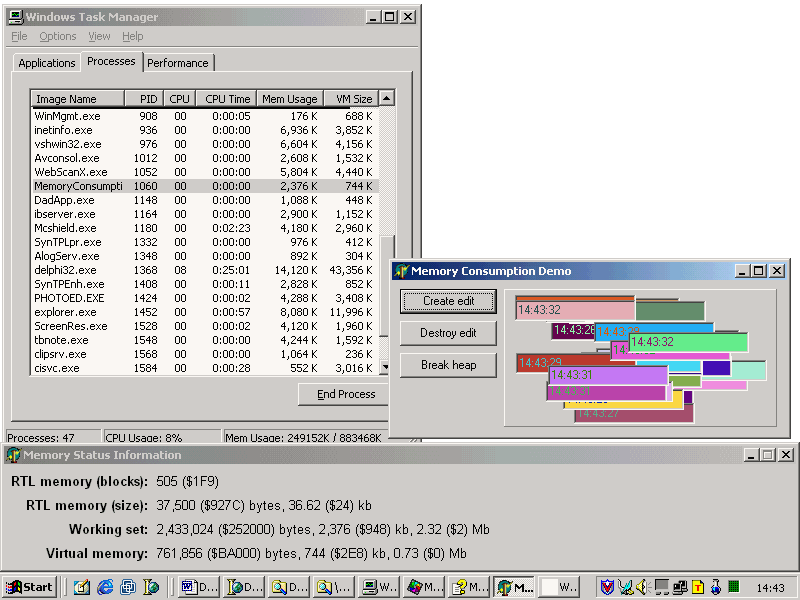Open the File menu in Task Manager
Image resolution: width=800 pixels, height=600 pixels.
(19, 36)
